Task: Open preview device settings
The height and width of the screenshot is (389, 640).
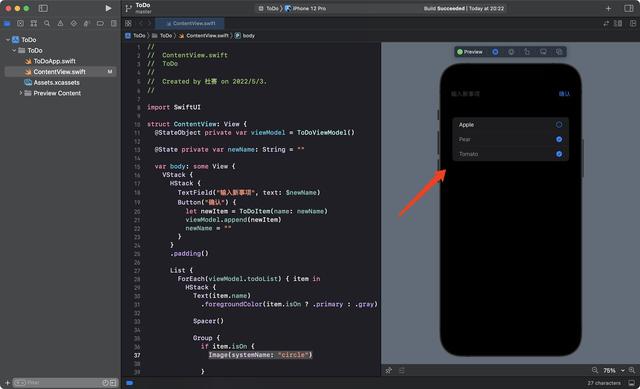Action: [543, 52]
